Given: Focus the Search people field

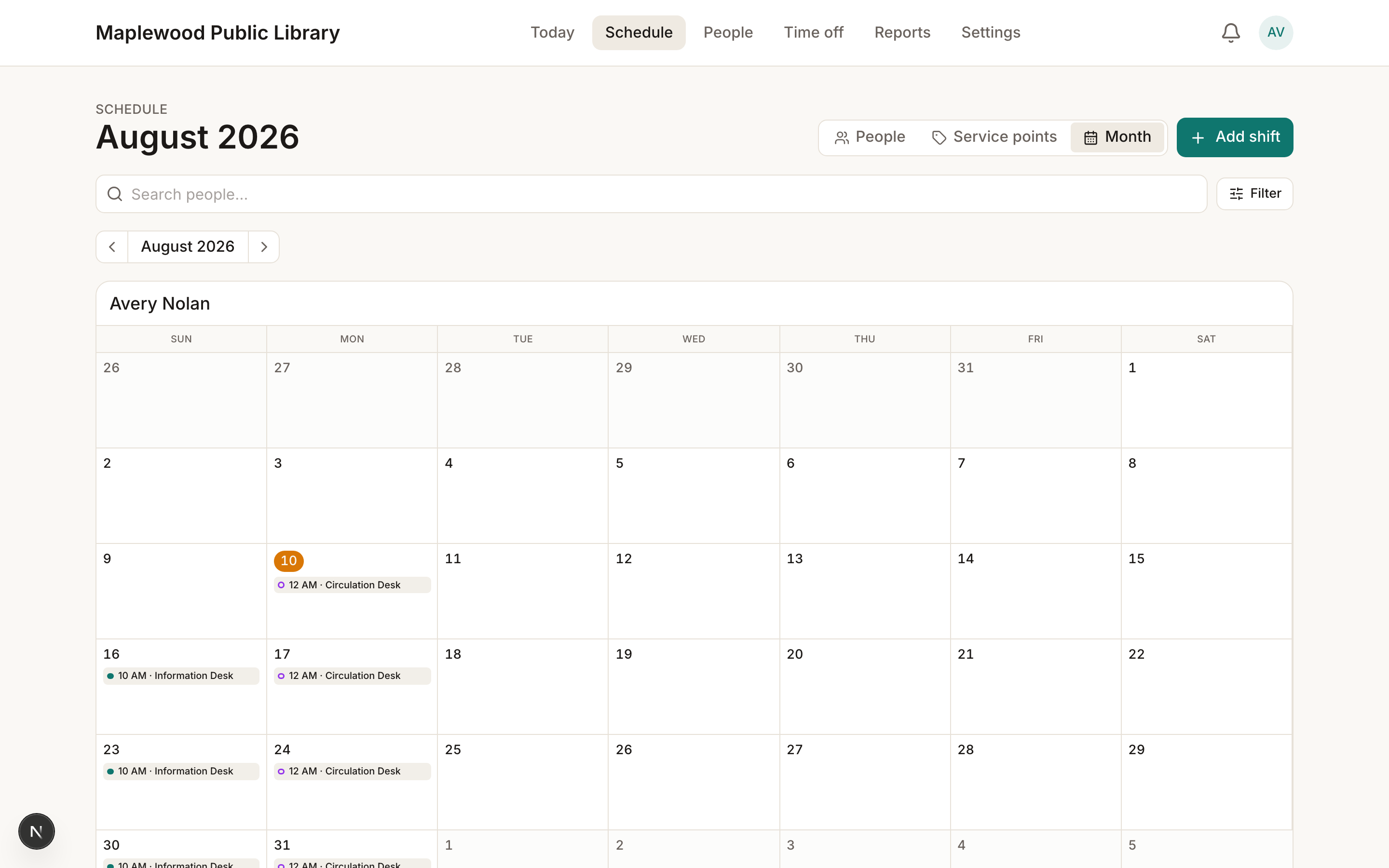Looking at the screenshot, I should pyautogui.click(x=651, y=194).
